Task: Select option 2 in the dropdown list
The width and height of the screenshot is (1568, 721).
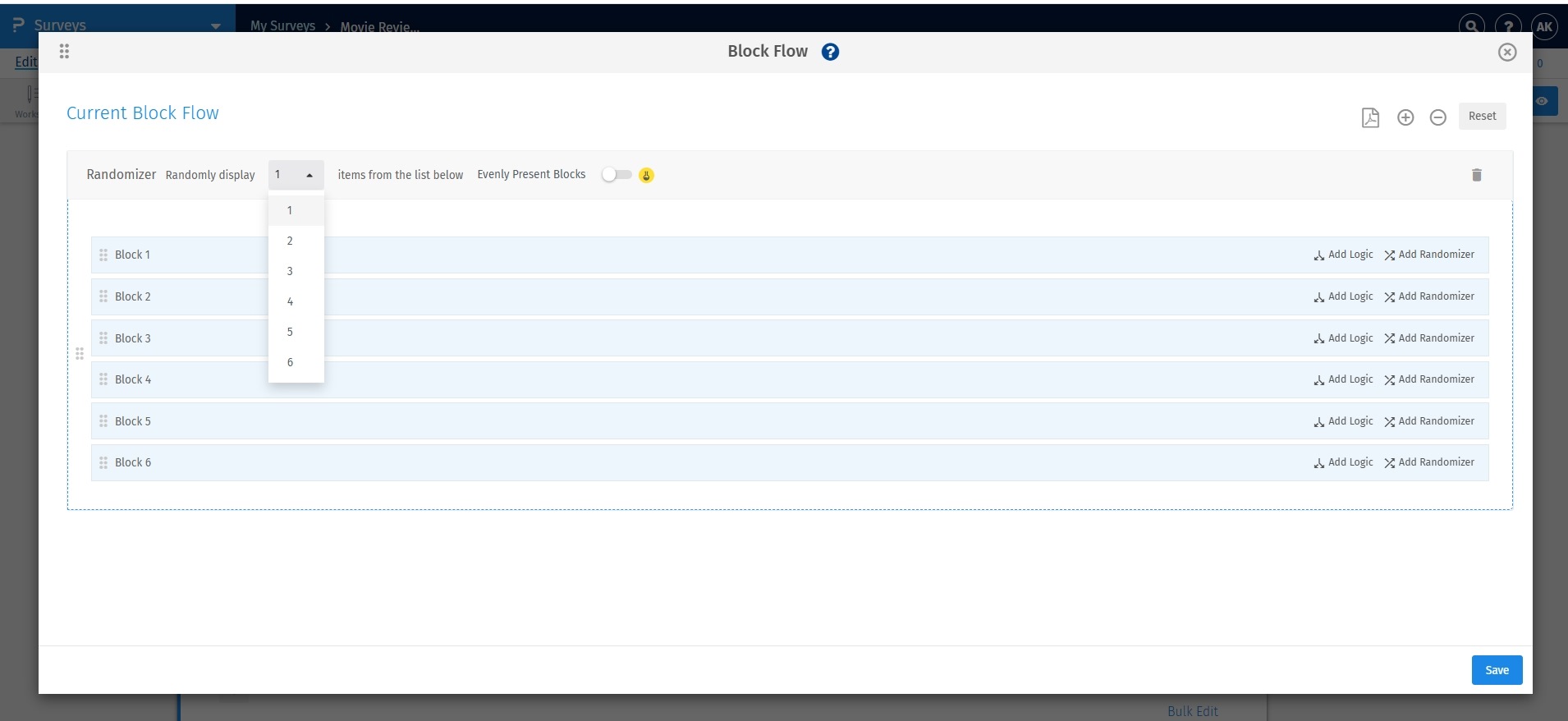Action: (x=296, y=241)
